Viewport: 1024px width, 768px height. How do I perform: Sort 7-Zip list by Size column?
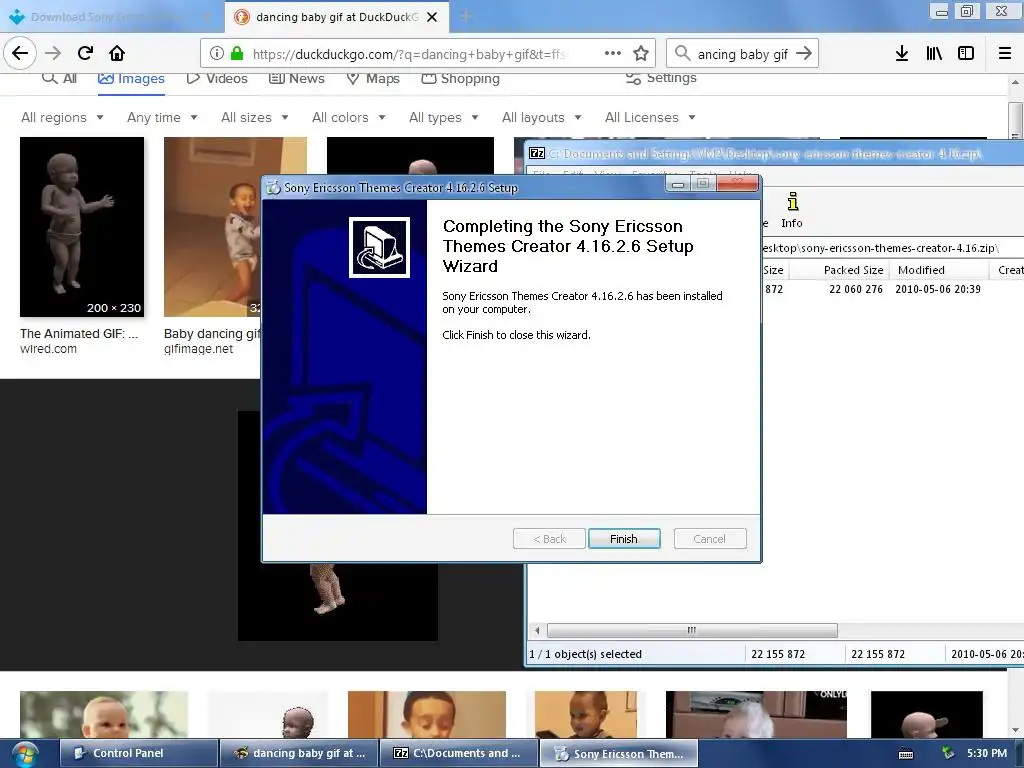click(x=773, y=270)
